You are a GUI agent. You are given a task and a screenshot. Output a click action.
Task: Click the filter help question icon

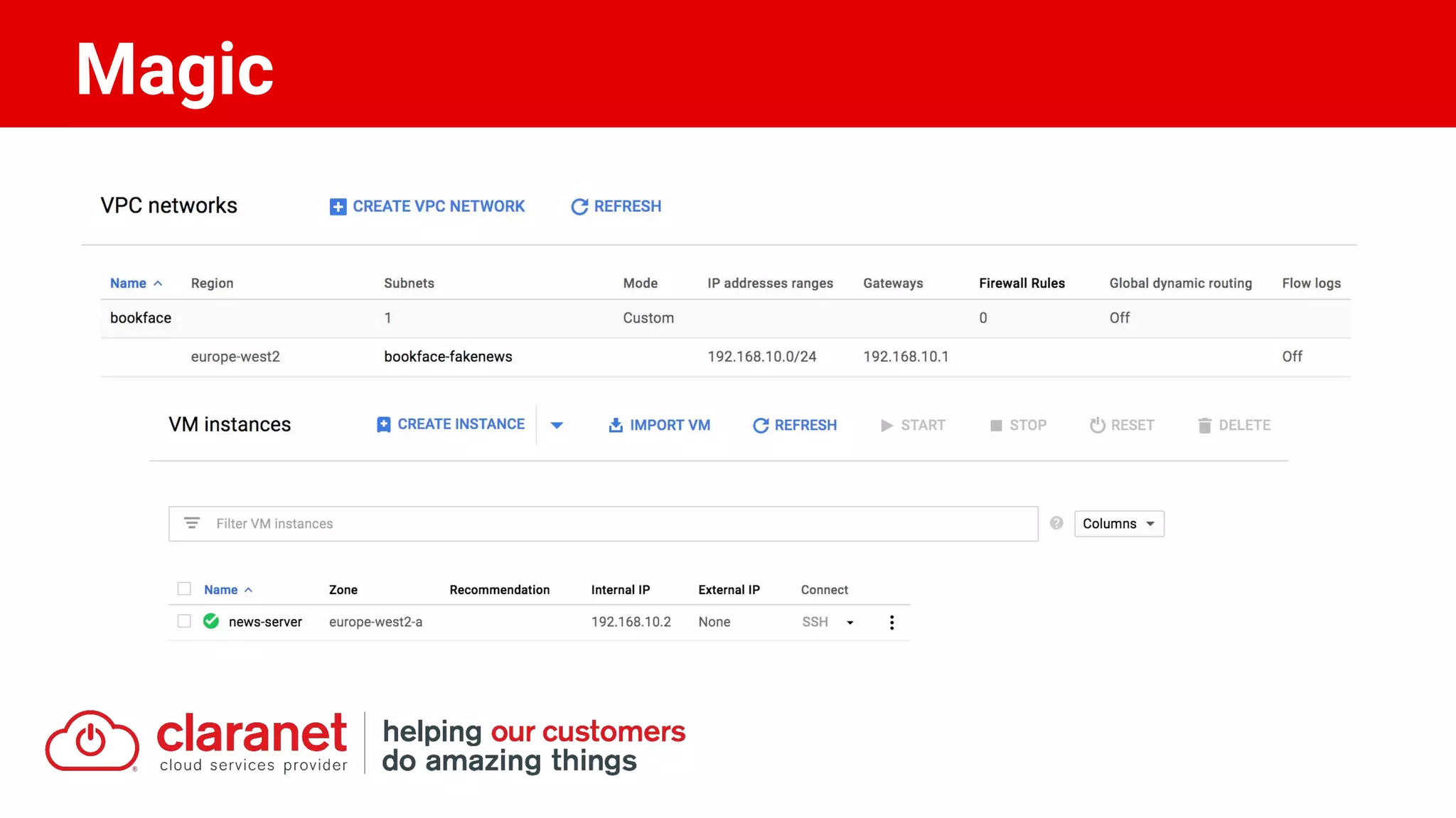click(1056, 523)
